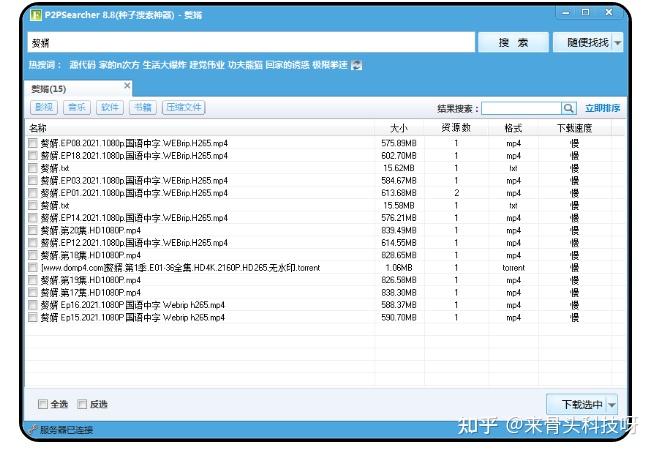Click hot search word 功夫熊猫

click(x=245, y=65)
